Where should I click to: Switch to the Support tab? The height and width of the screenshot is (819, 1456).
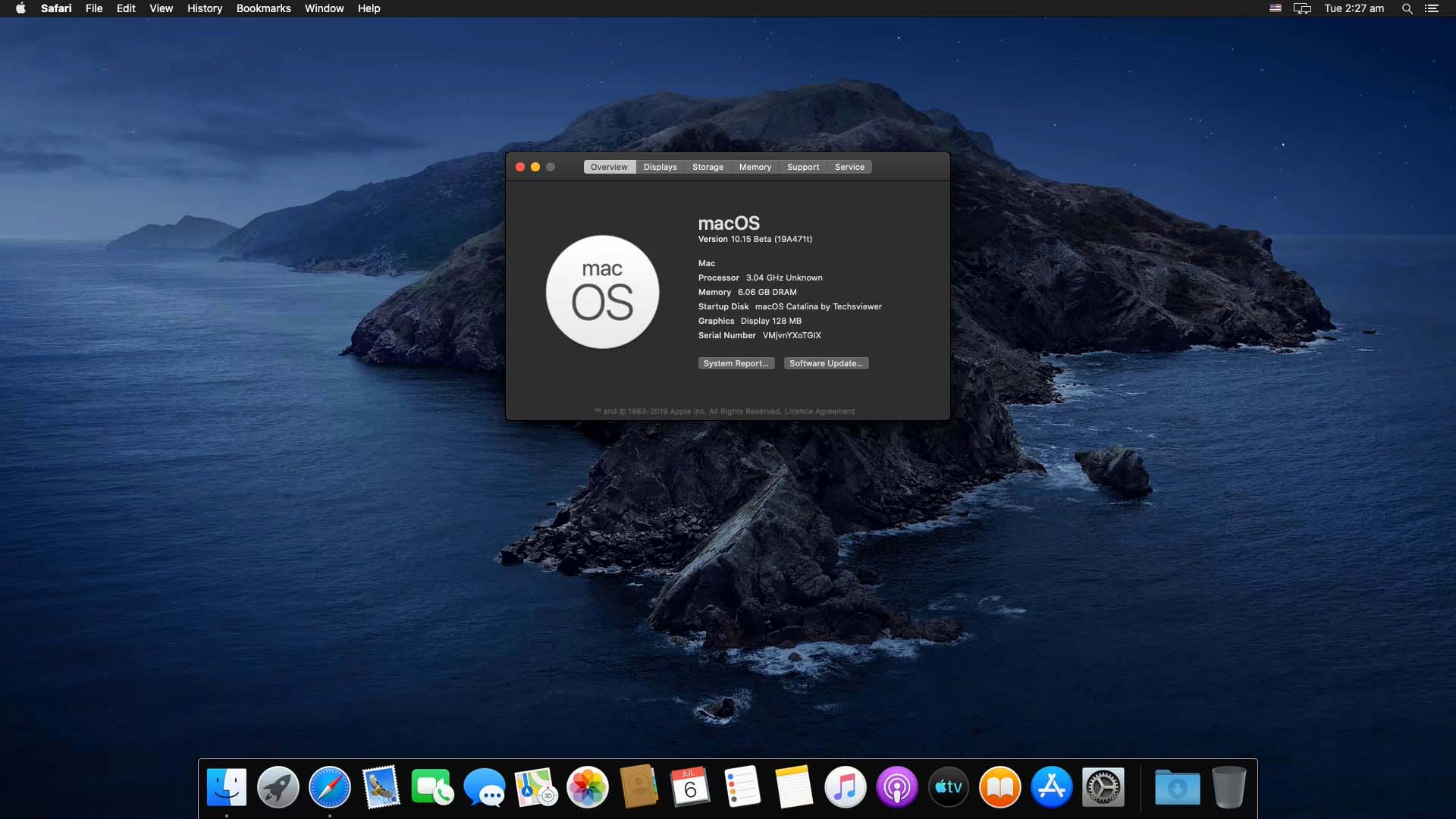coord(803,167)
